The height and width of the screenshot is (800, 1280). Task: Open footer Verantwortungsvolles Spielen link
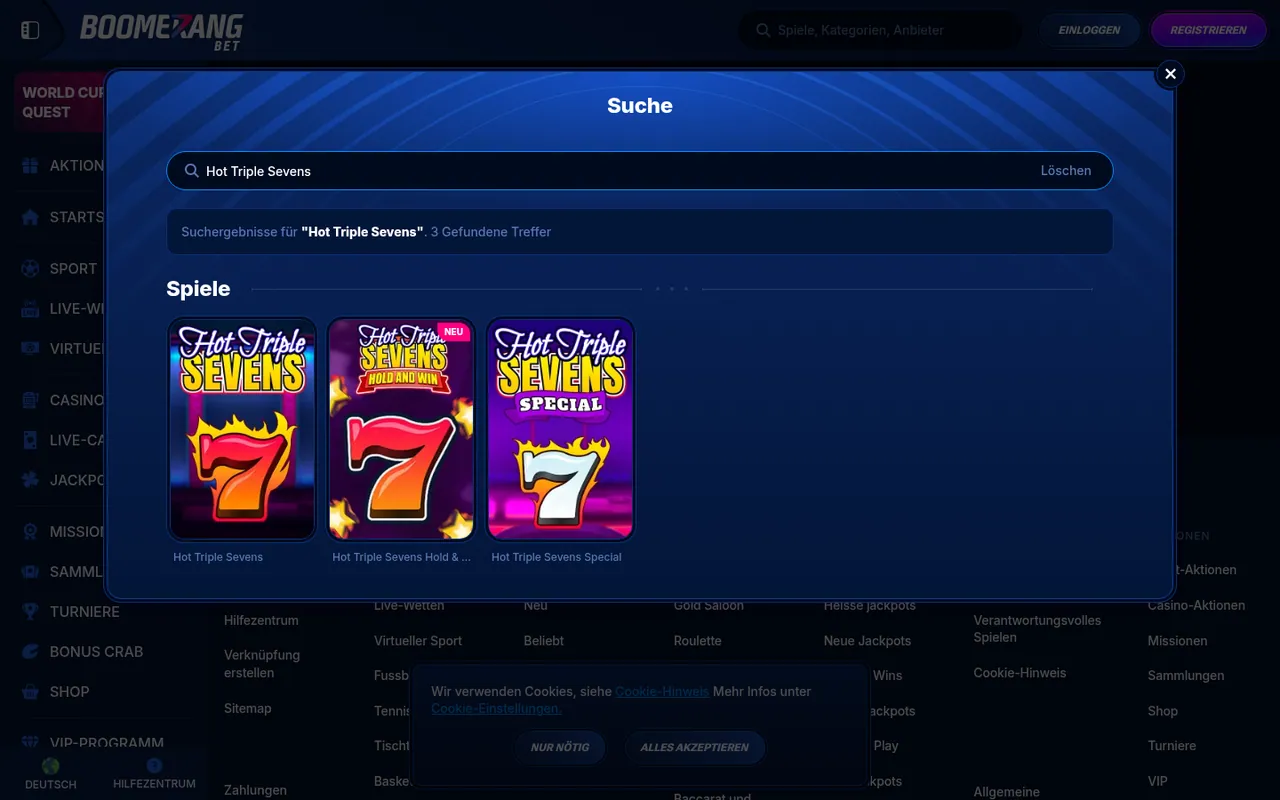point(1037,628)
